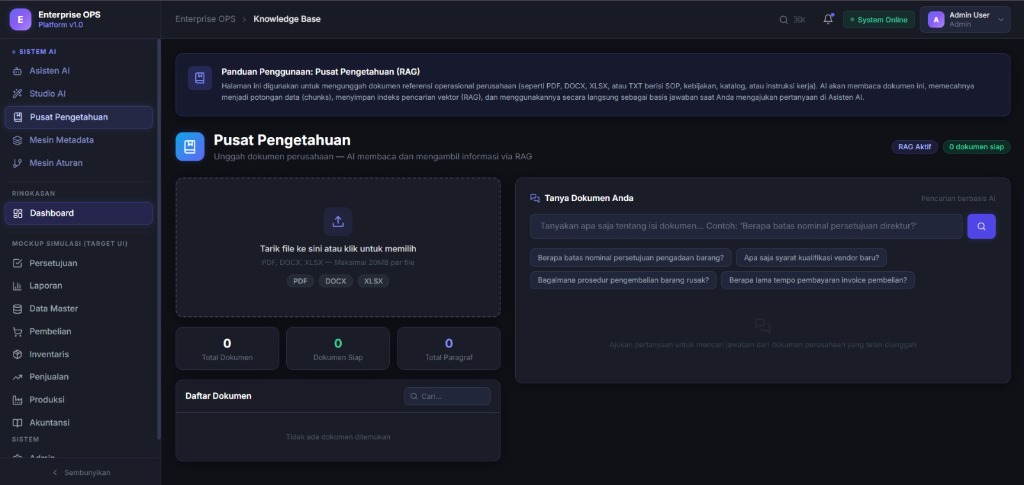
Task: Click the usage guide banner book icon
Action: (x=200, y=78)
